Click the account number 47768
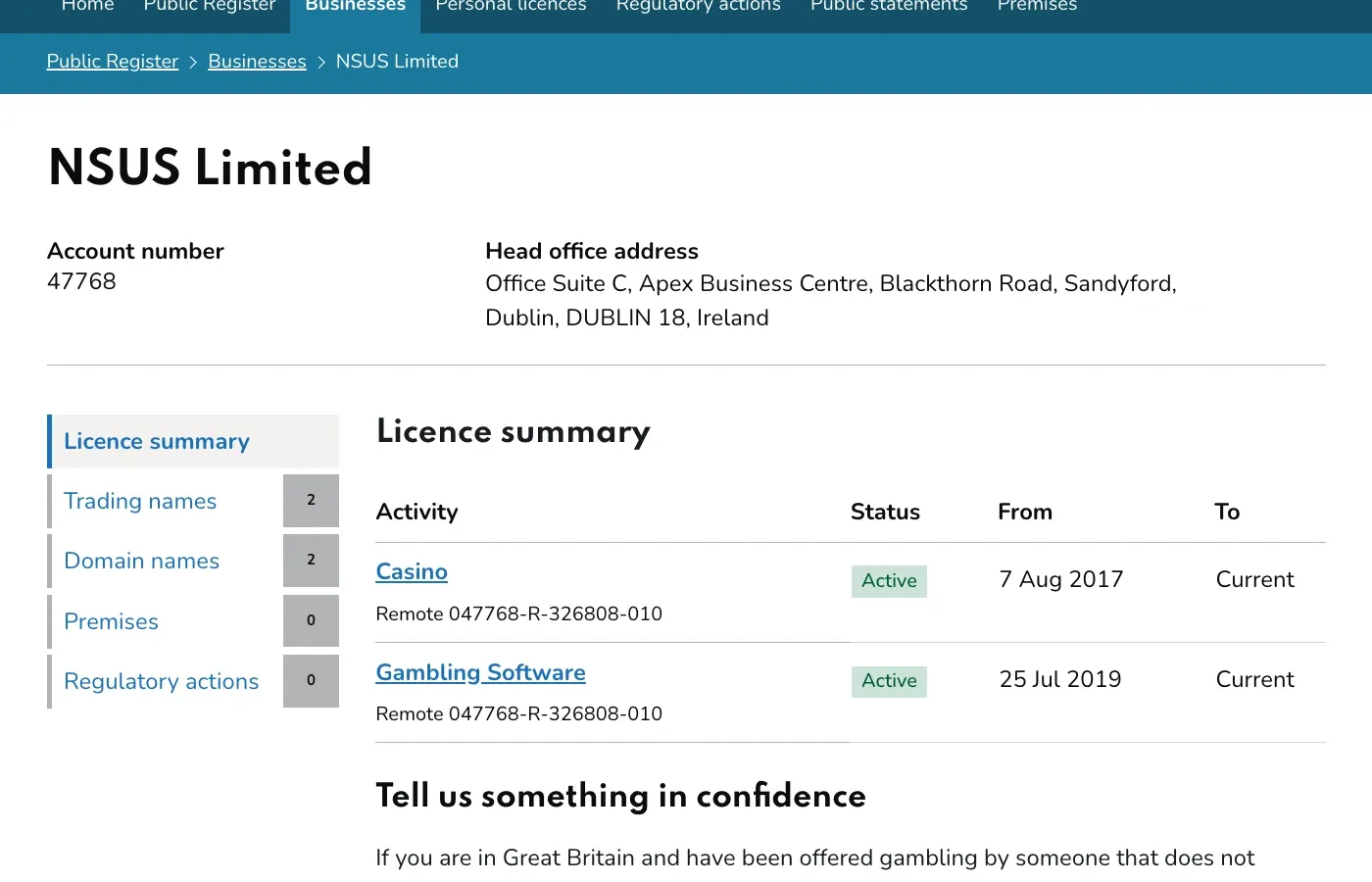Image resolution: width=1372 pixels, height=882 pixels. point(81,281)
